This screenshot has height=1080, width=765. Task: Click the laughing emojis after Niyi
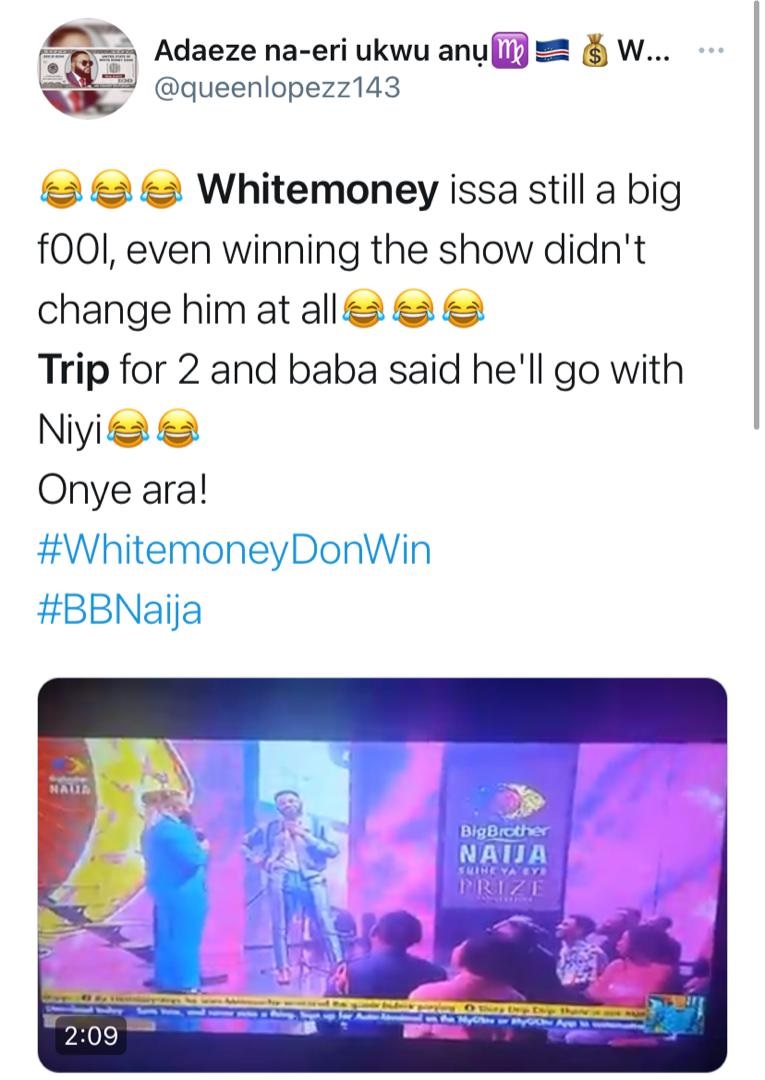pyautogui.click(x=152, y=431)
